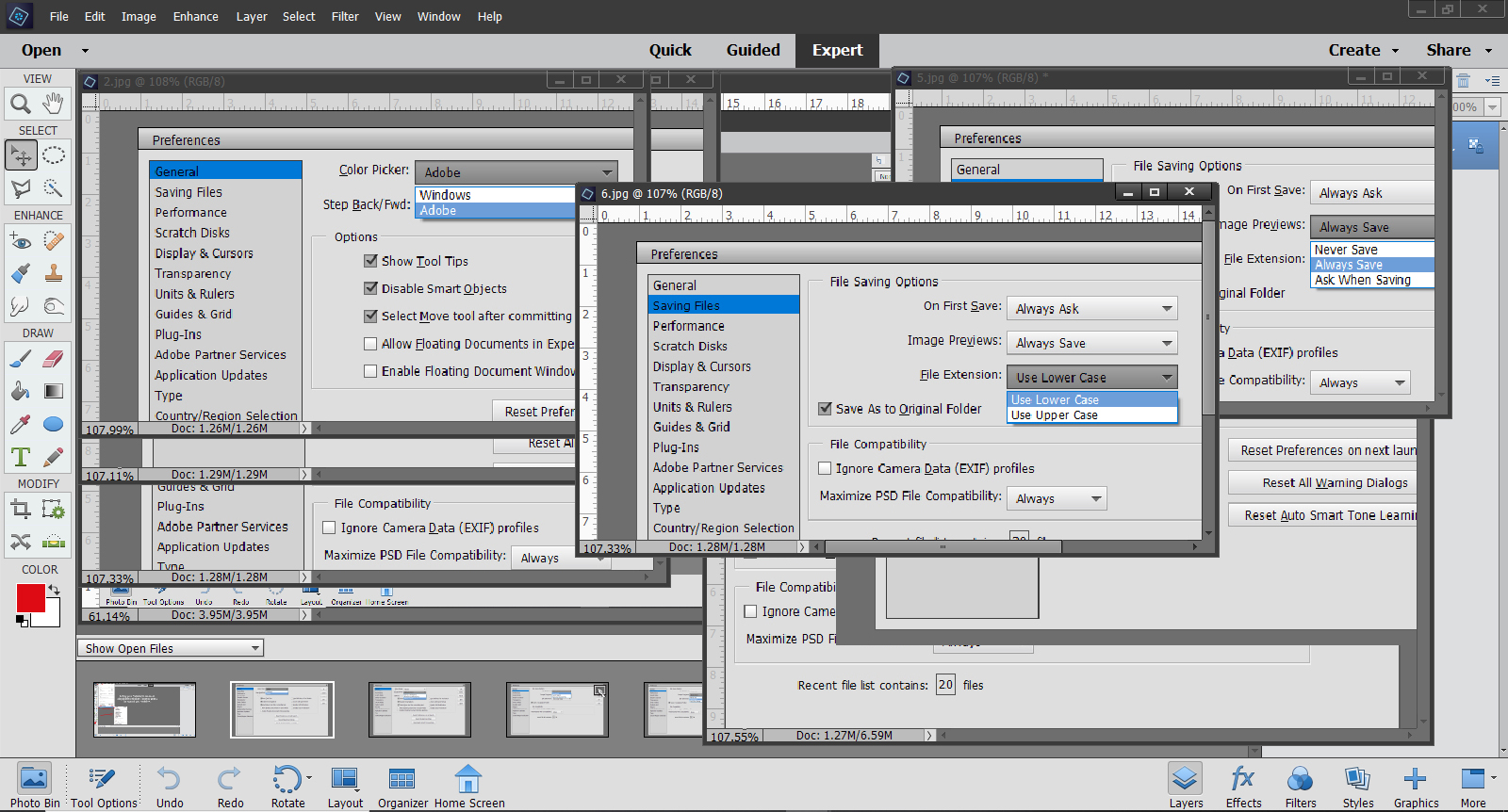
Task: Click Reset Preferences on next launch button
Action: [x=1322, y=450]
